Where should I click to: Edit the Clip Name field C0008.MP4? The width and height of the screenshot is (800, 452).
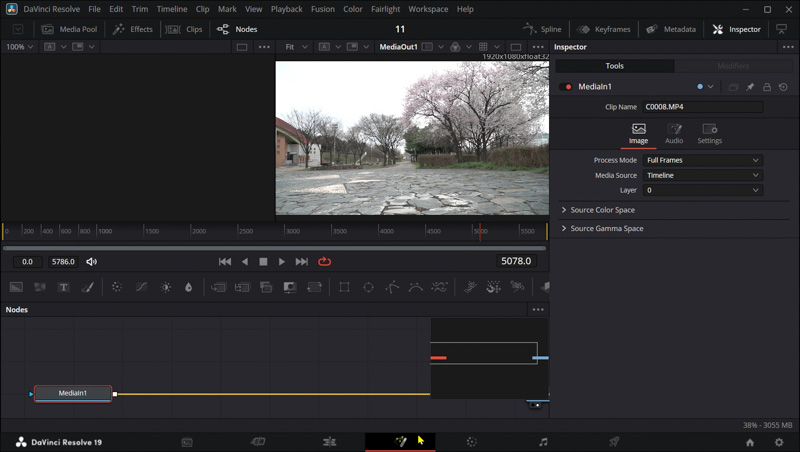(x=703, y=107)
